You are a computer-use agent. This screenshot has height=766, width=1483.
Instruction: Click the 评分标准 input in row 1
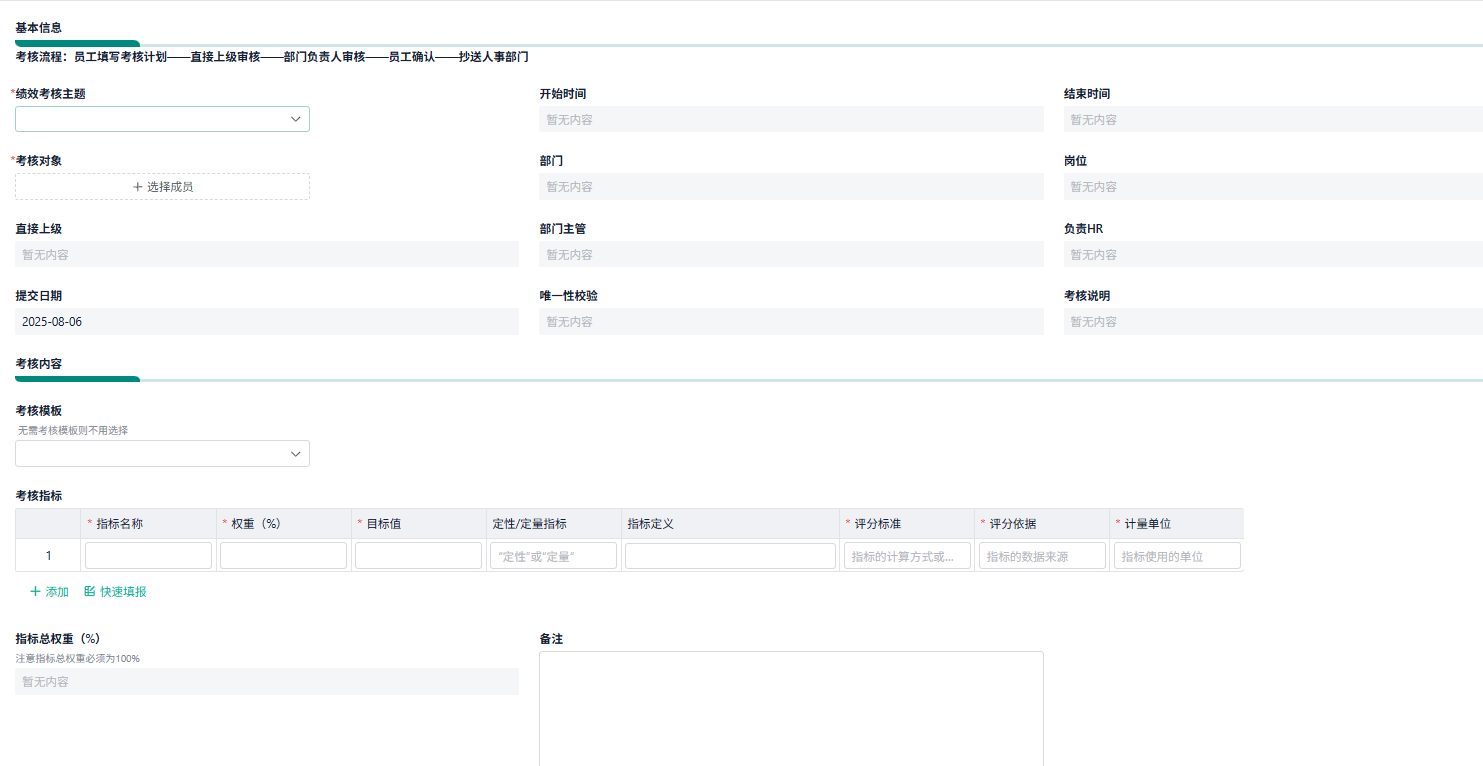click(907, 556)
